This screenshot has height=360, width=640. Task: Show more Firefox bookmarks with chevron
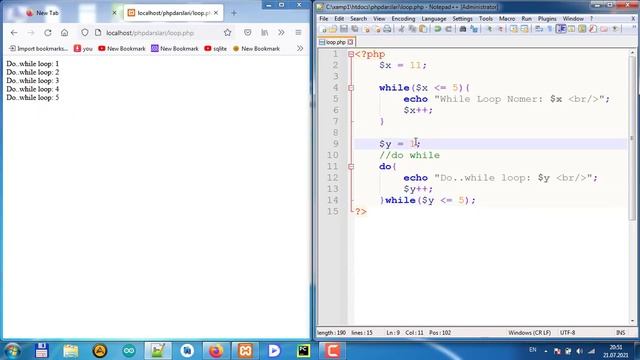tap(300, 48)
